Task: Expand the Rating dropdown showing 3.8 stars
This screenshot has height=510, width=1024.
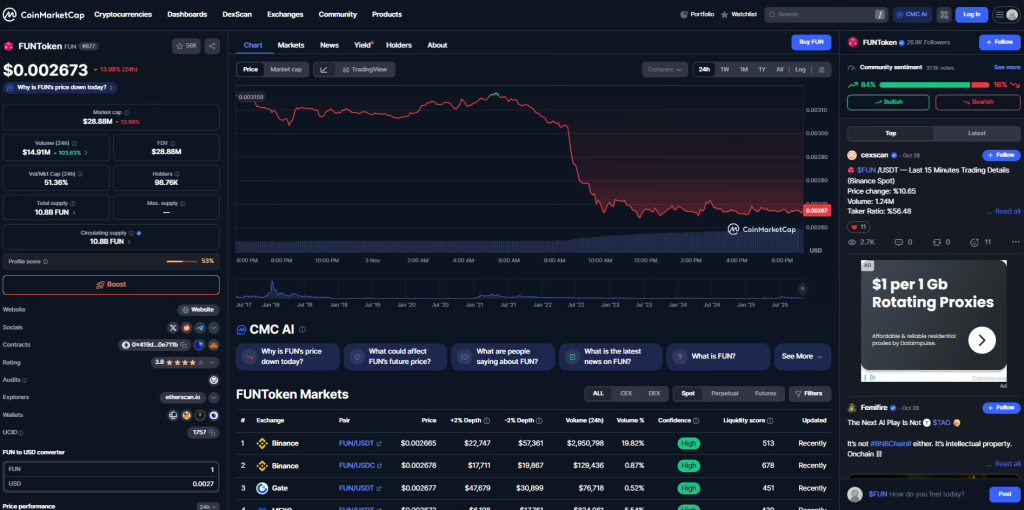Action: click(x=213, y=362)
